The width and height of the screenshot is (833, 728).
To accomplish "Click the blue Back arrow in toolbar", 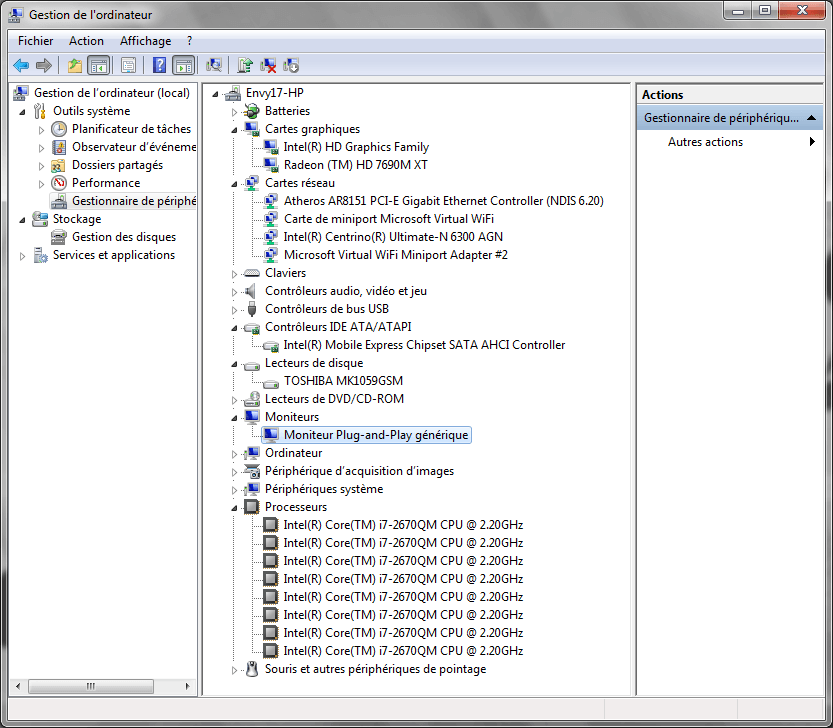I will [x=21, y=65].
